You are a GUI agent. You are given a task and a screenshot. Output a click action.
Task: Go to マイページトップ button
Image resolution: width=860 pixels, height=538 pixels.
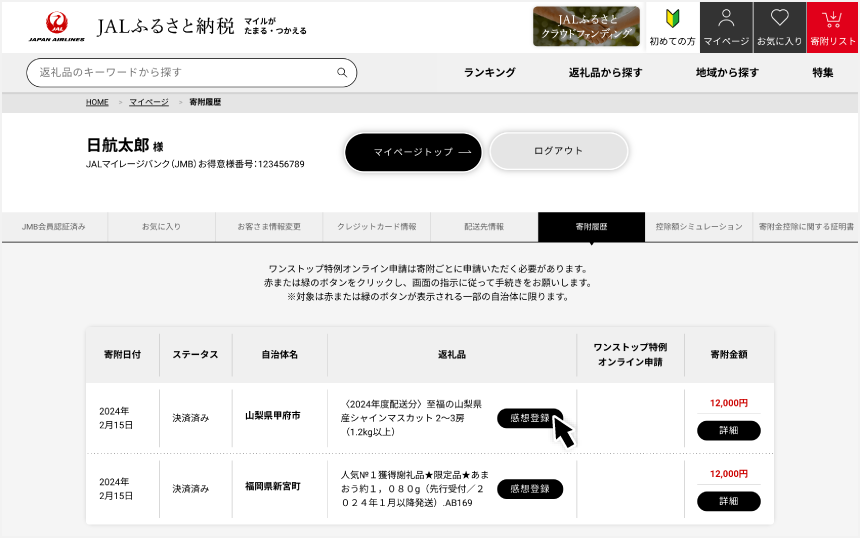[x=413, y=152]
